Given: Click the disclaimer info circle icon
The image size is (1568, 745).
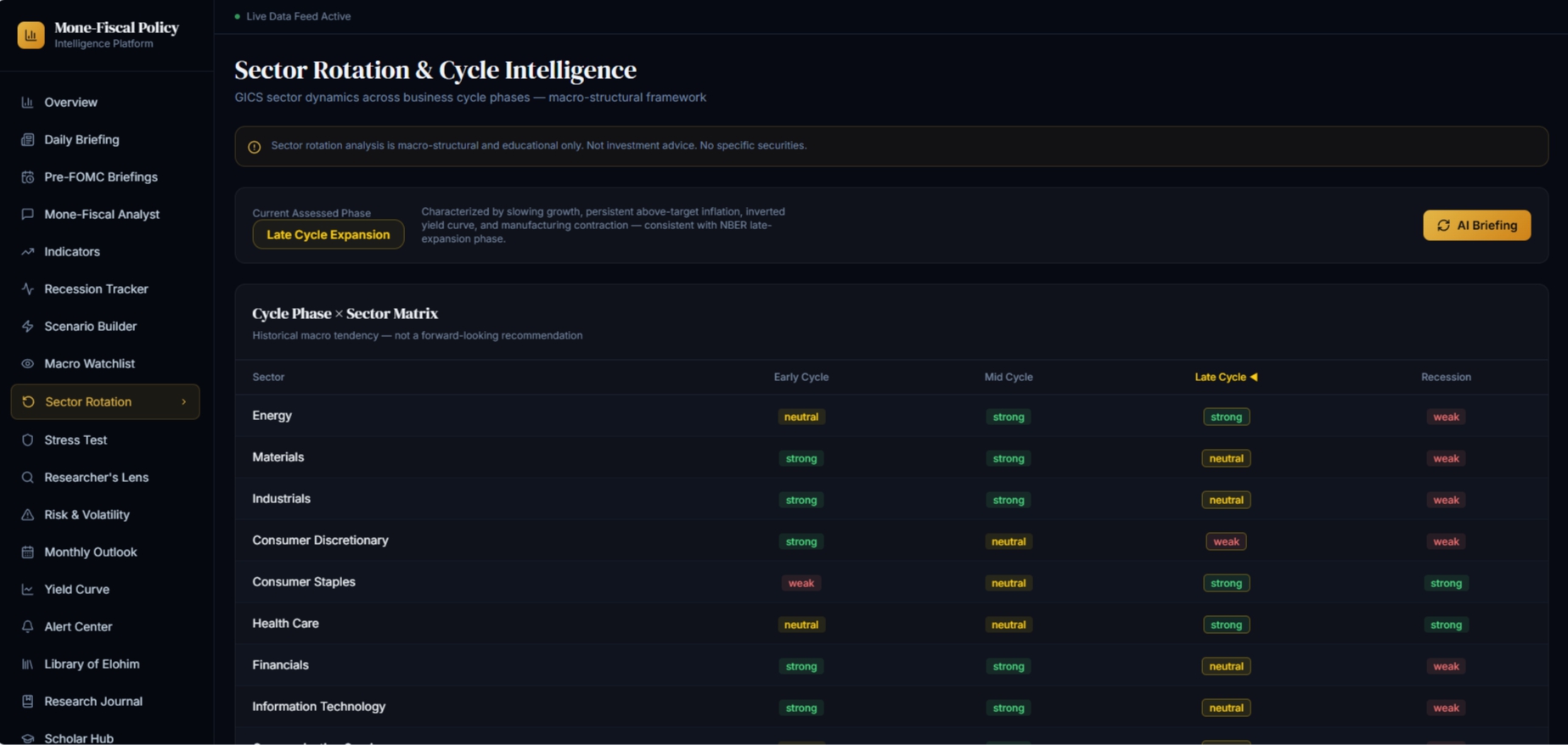Looking at the screenshot, I should 254,147.
